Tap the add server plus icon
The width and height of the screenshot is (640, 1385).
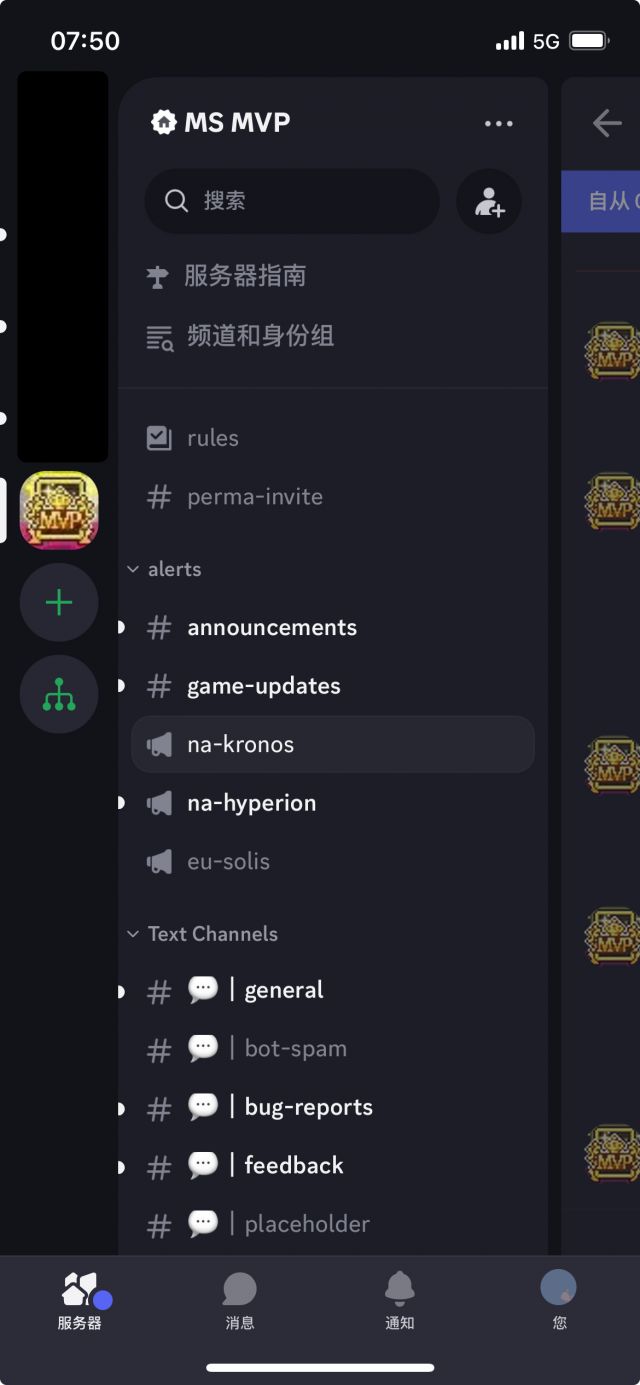59,602
